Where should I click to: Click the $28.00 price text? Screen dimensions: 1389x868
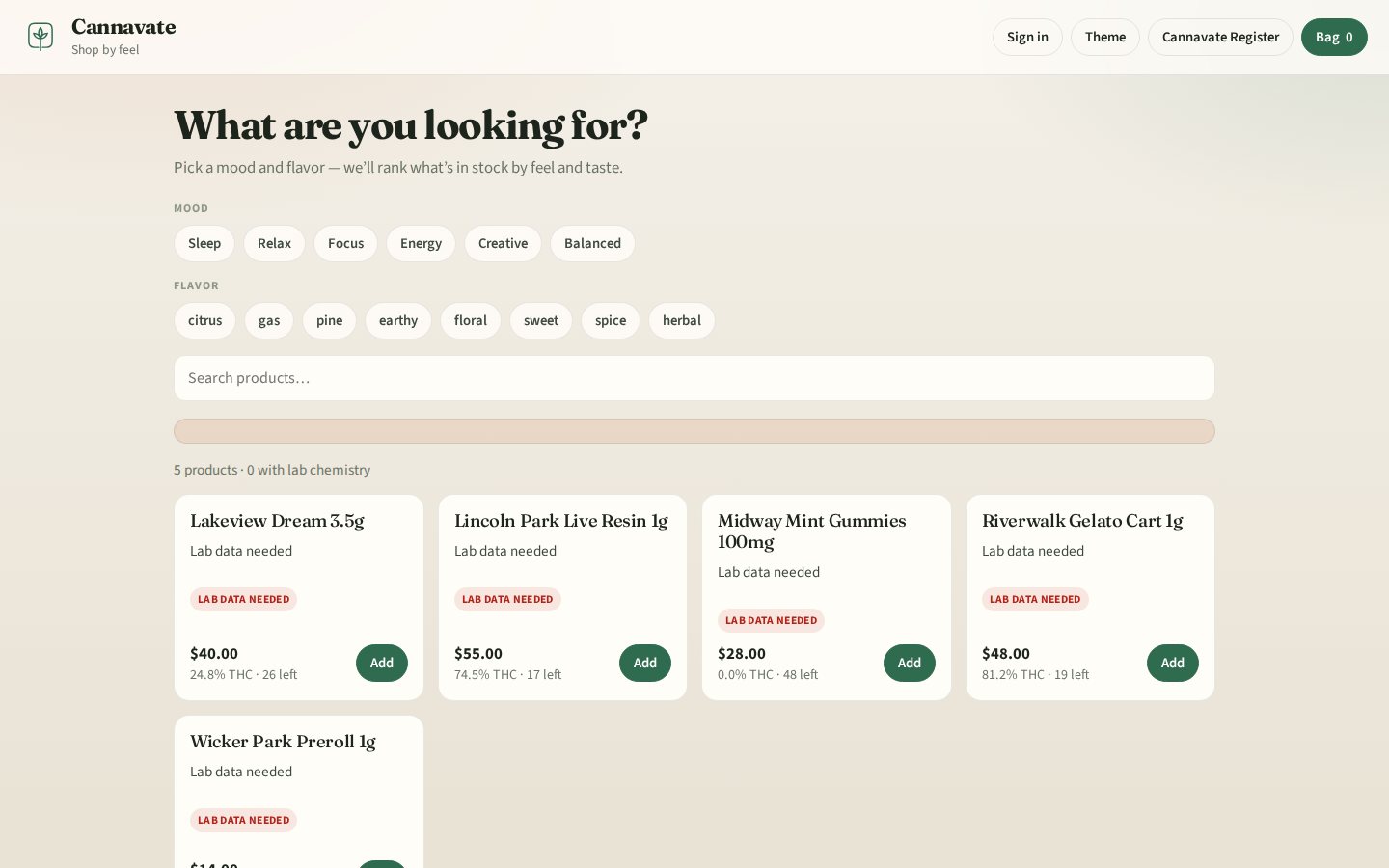(742, 653)
